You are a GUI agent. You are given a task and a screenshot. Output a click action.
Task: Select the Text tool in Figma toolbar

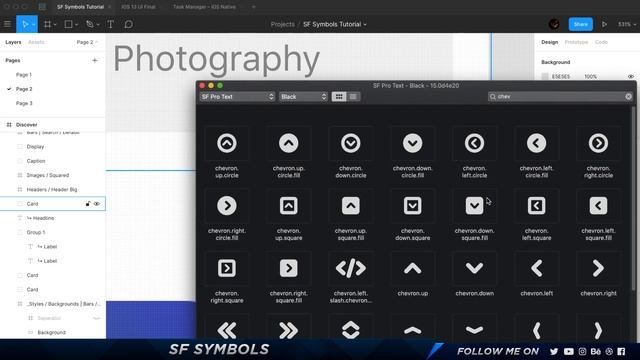111,24
